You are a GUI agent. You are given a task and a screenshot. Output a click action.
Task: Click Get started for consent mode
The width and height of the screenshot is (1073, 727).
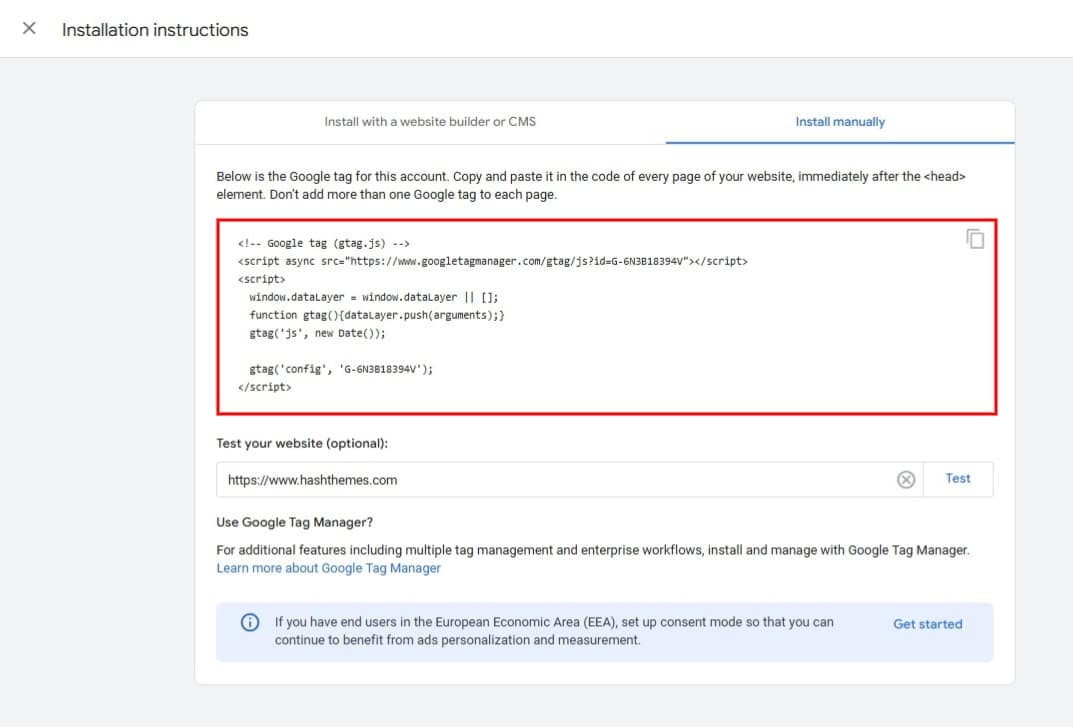pyautogui.click(x=927, y=624)
